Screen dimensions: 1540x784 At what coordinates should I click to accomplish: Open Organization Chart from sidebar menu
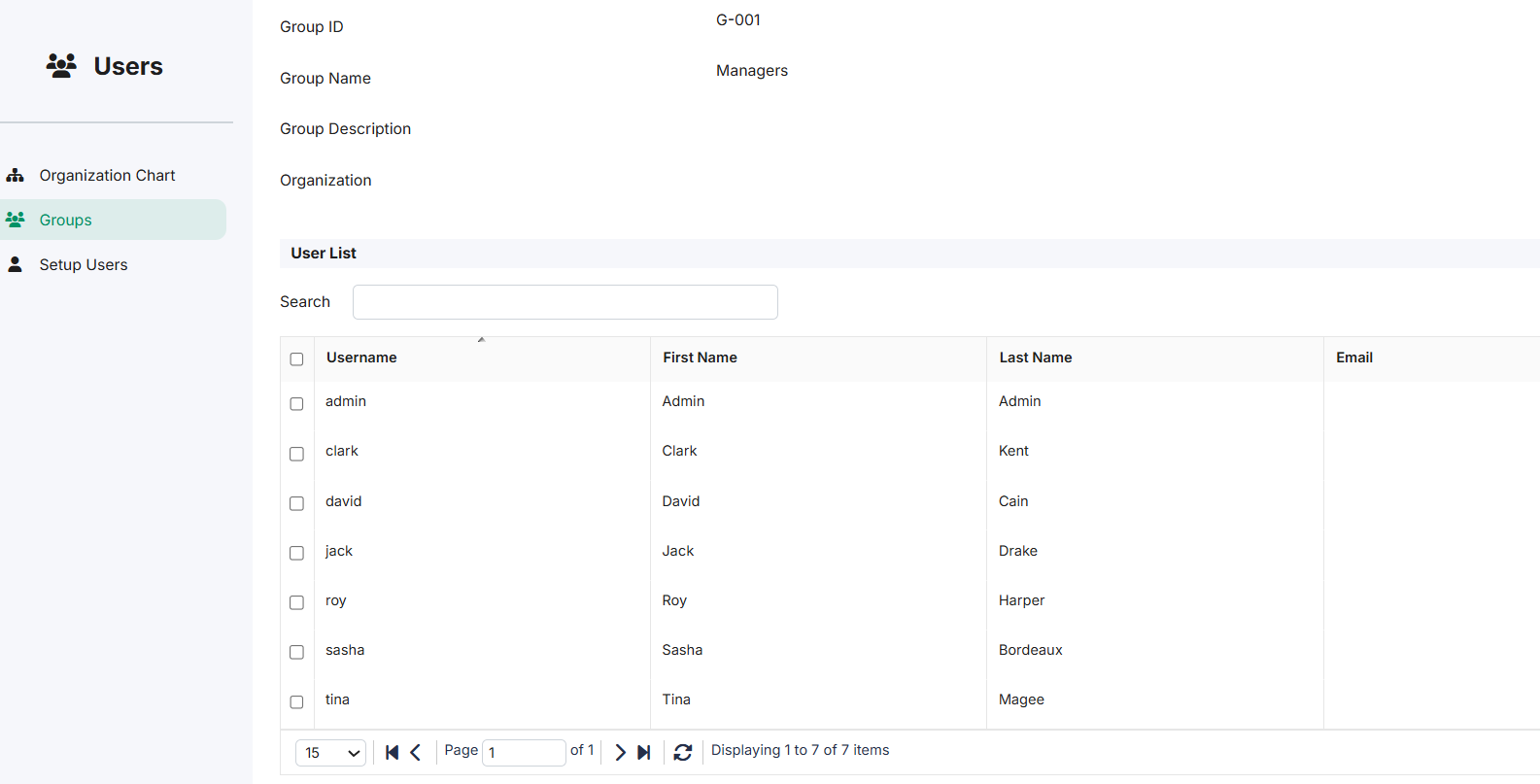pos(107,176)
